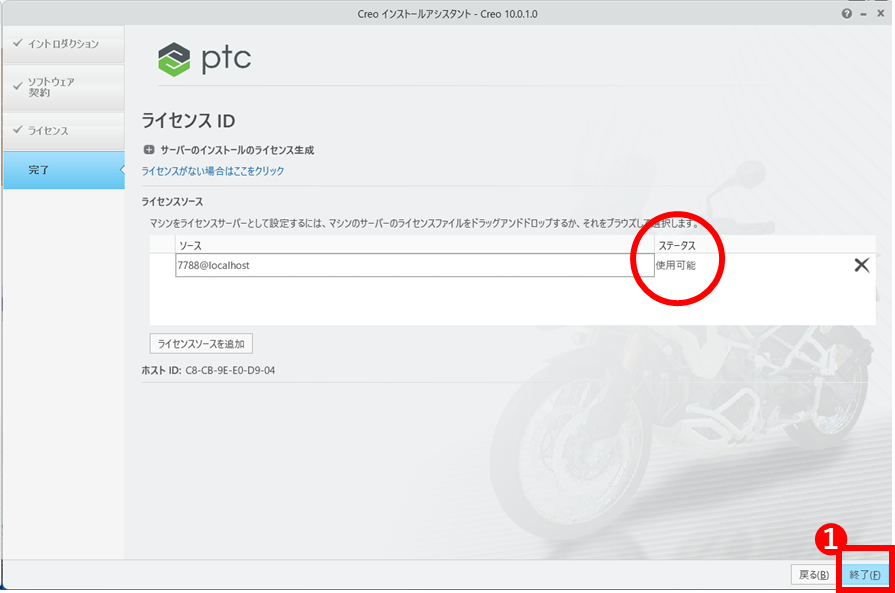Remove the 7788@localhost license source with X icon
895x593 pixels.
click(x=861, y=265)
